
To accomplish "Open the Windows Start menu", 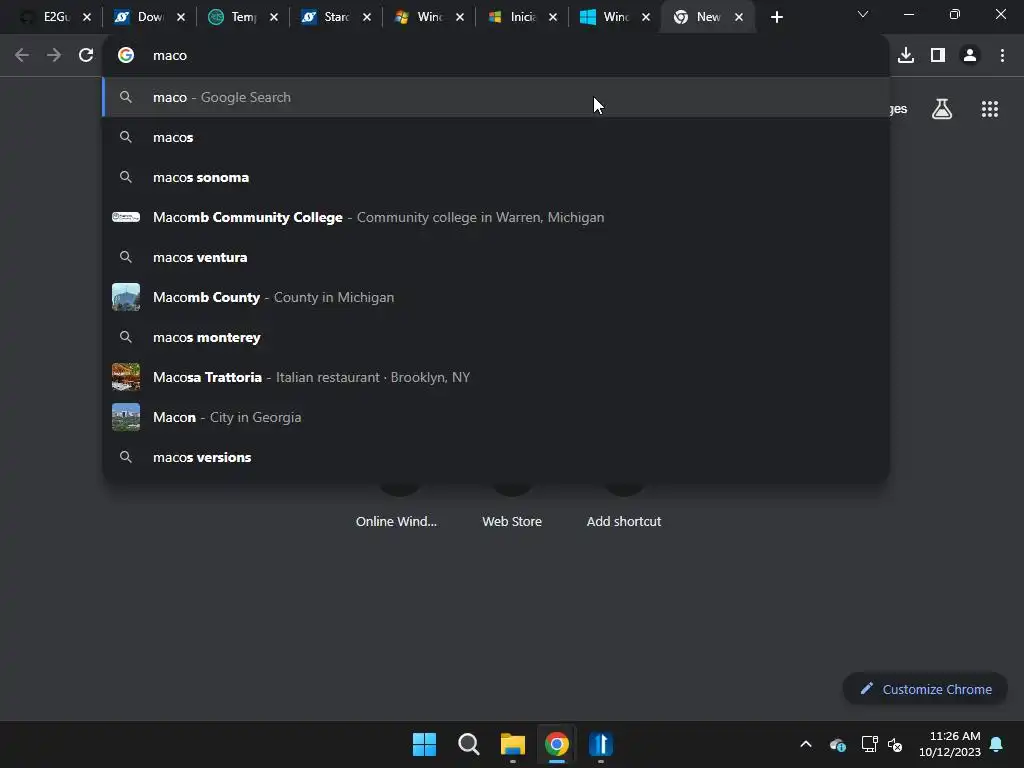I will click(x=424, y=744).
